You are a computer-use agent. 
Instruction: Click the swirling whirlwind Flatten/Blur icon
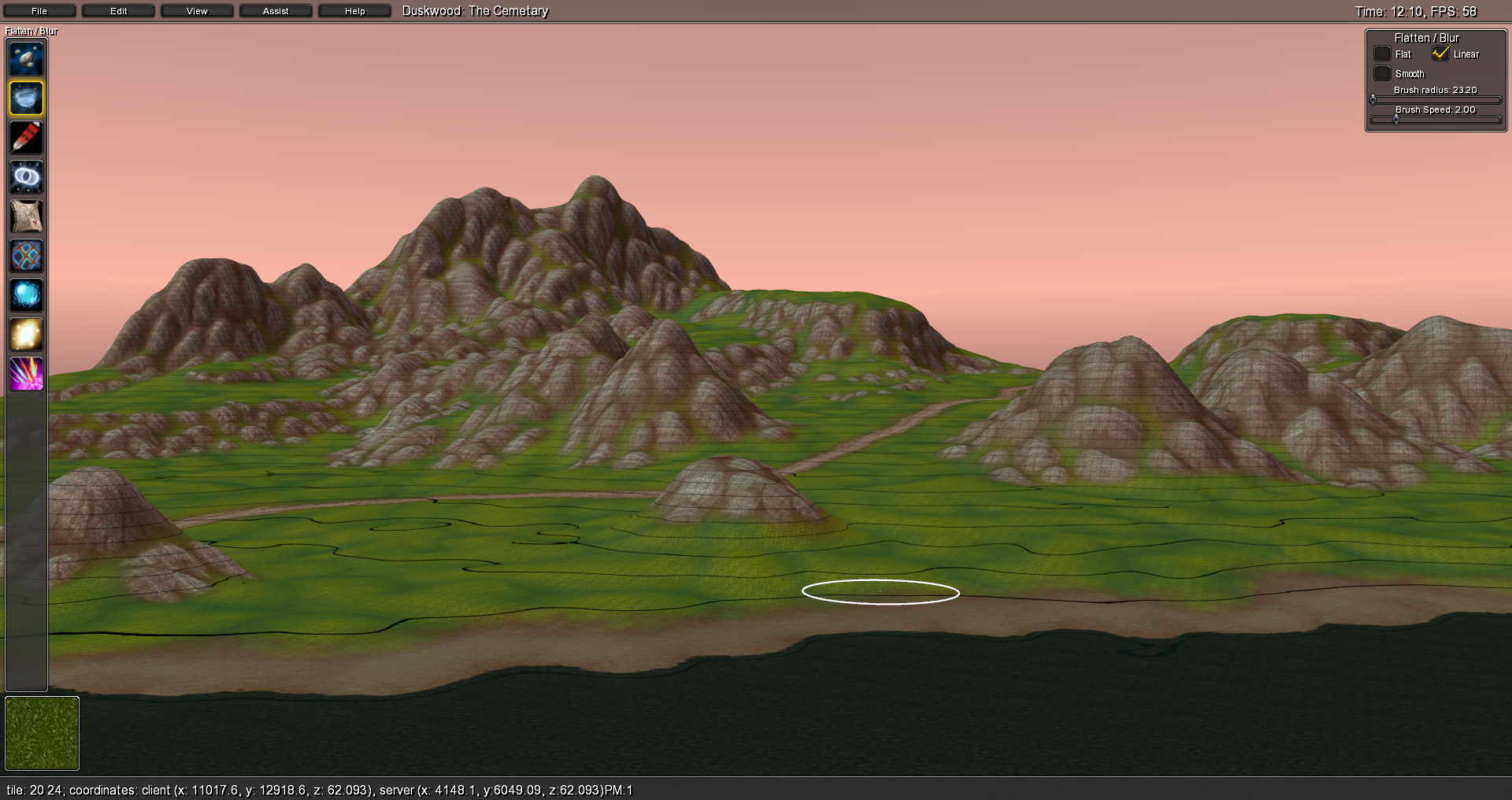tap(26, 98)
